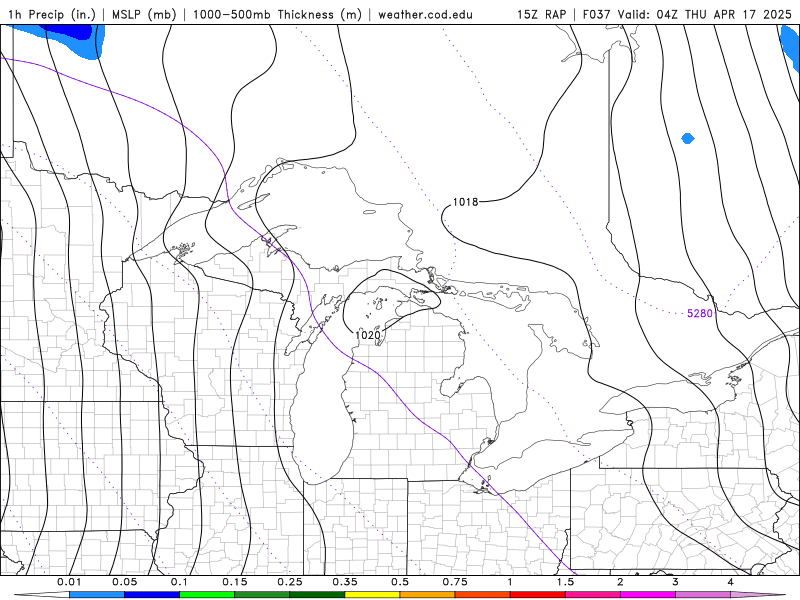Click the 0.75 legend value
Viewport: 800px width, 600px height.
point(455,582)
